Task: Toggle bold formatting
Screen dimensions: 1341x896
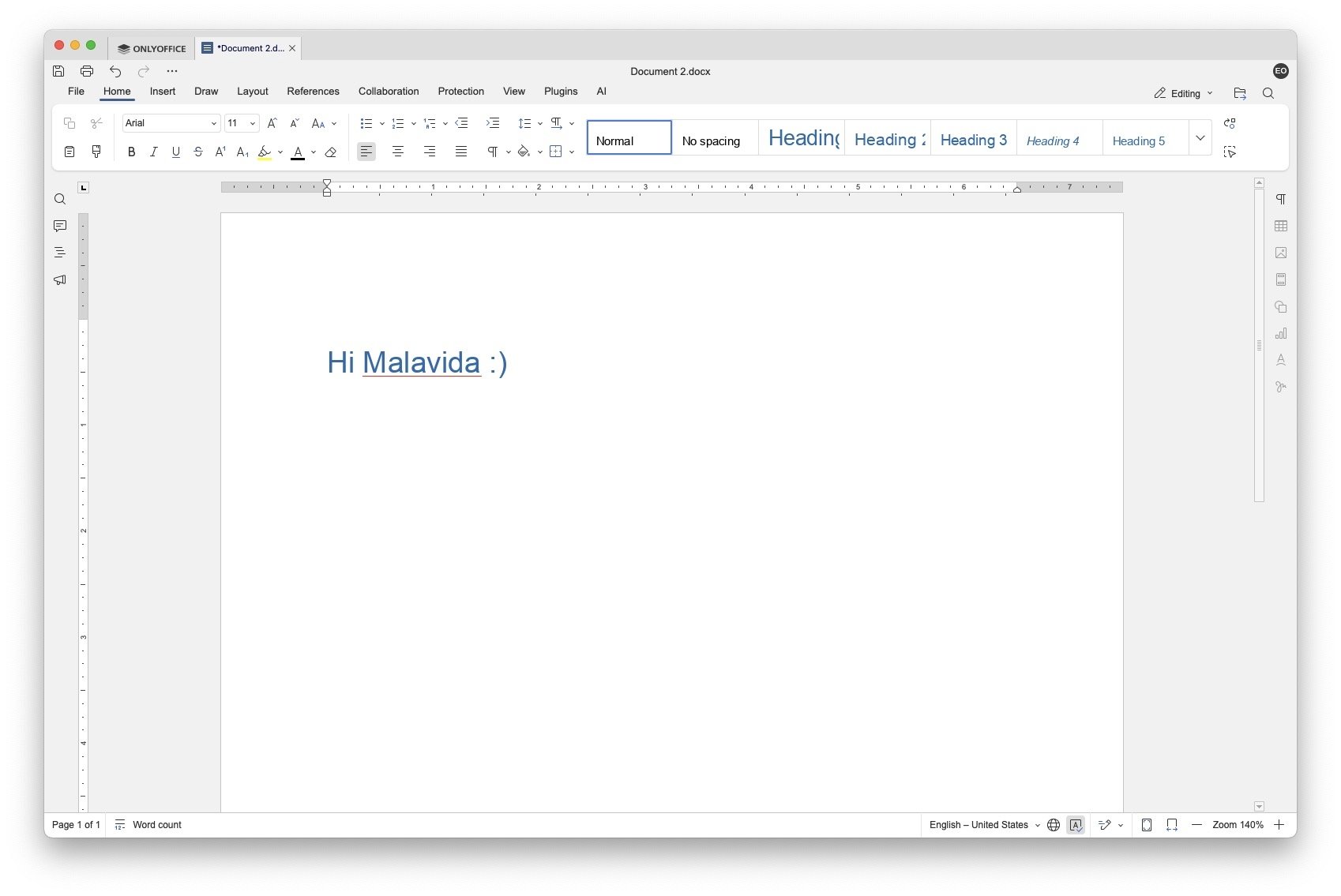Action: coord(131,152)
